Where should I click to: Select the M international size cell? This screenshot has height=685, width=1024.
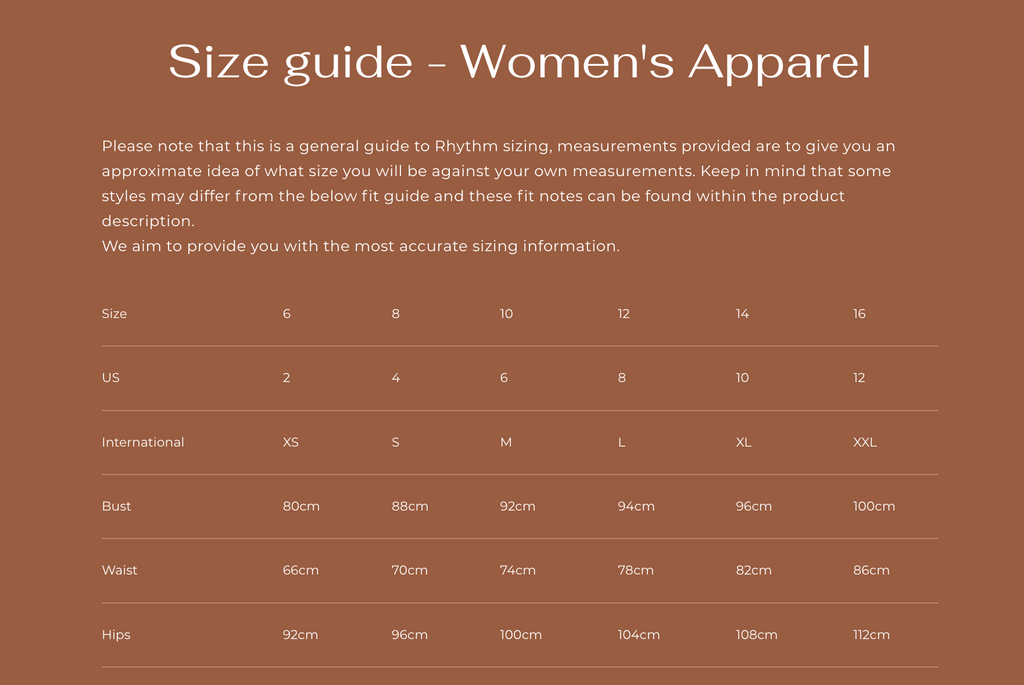click(505, 442)
